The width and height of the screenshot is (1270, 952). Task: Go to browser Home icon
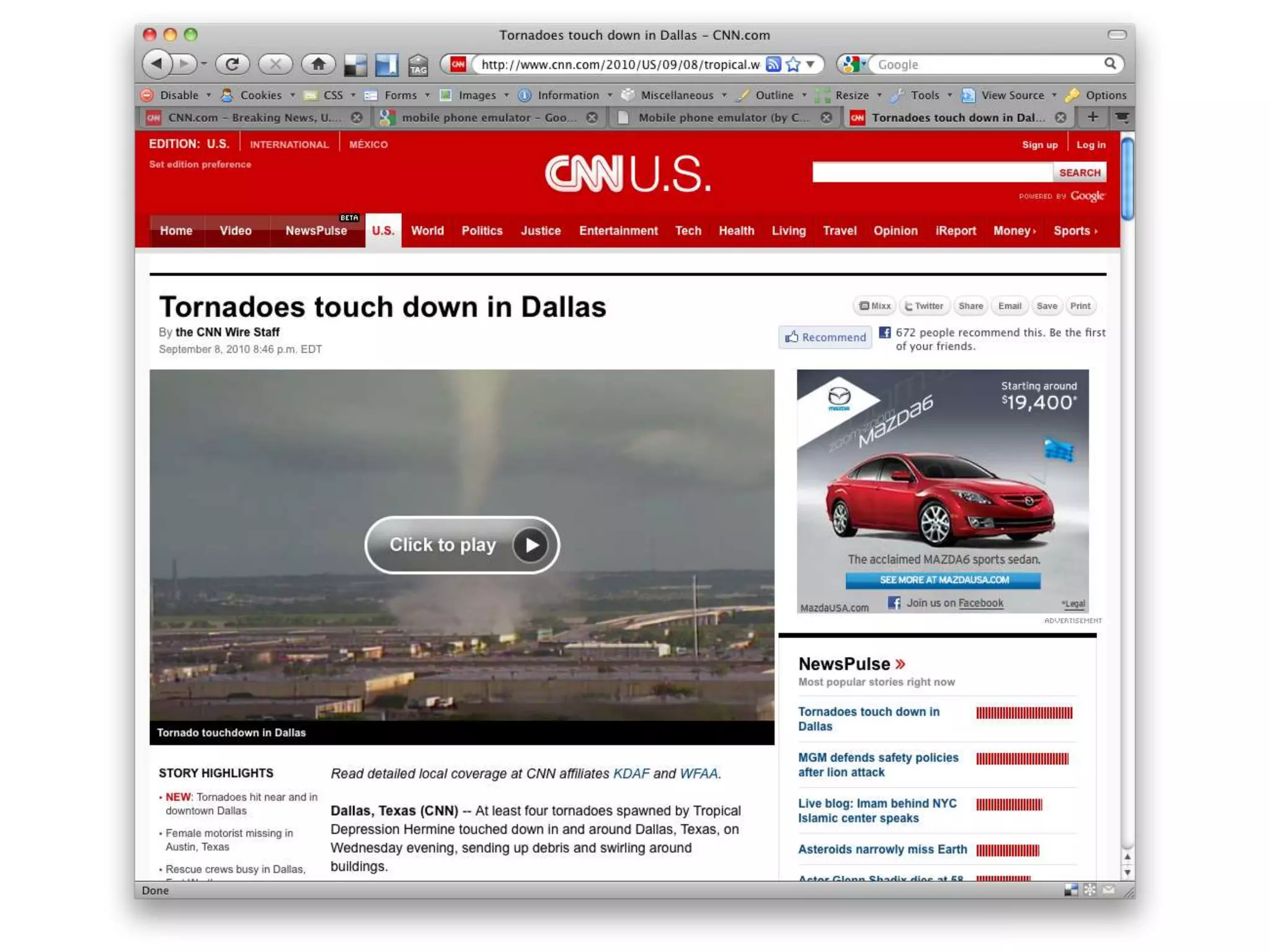pyautogui.click(x=318, y=64)
